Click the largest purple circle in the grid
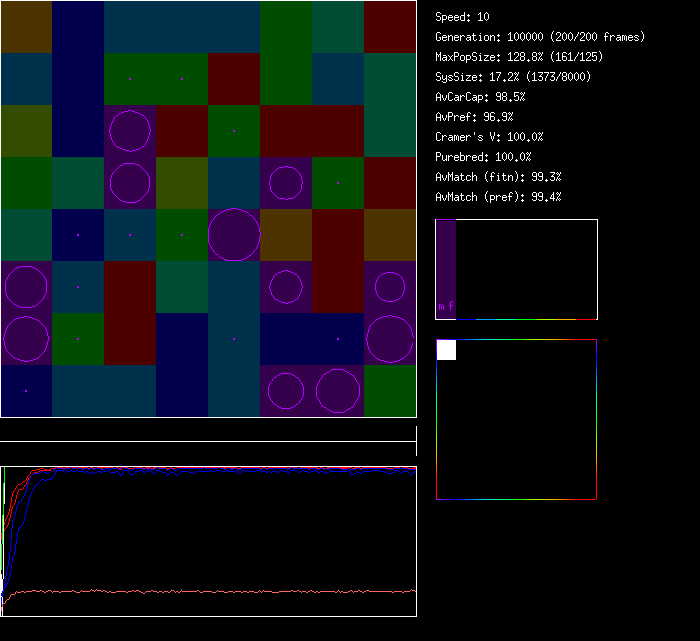The width and height of the screenshot is (700, 641). point(234,235)
